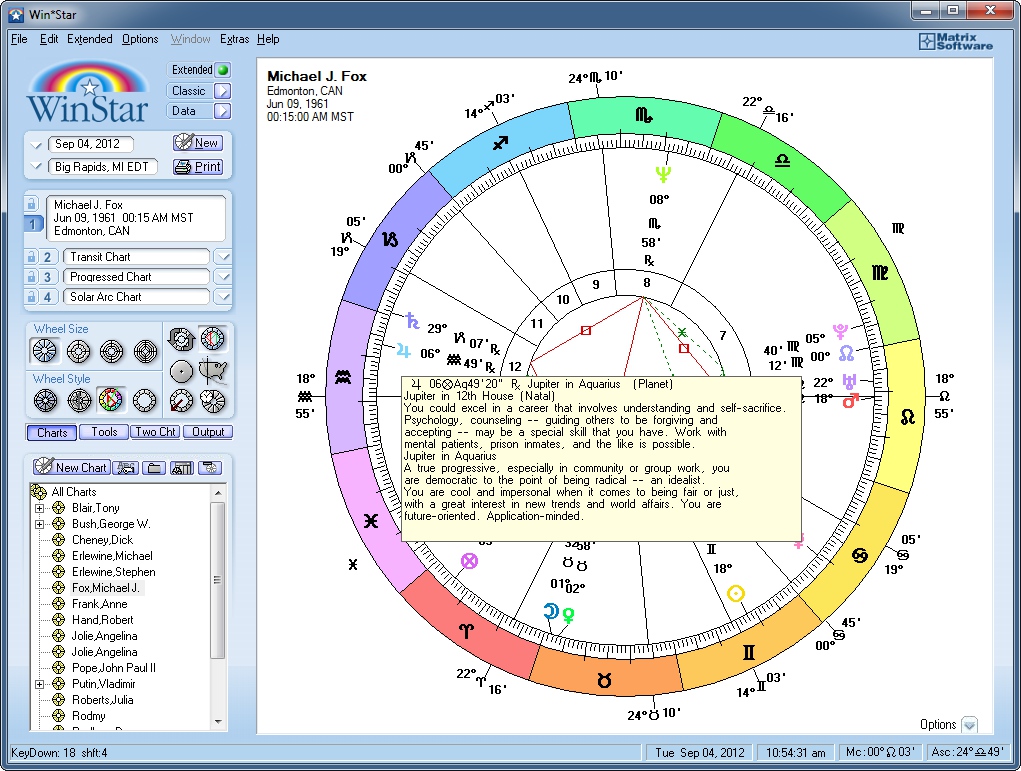
Task: Open the Extended menu
Action: pyautogui.click(x=90, y=39)
